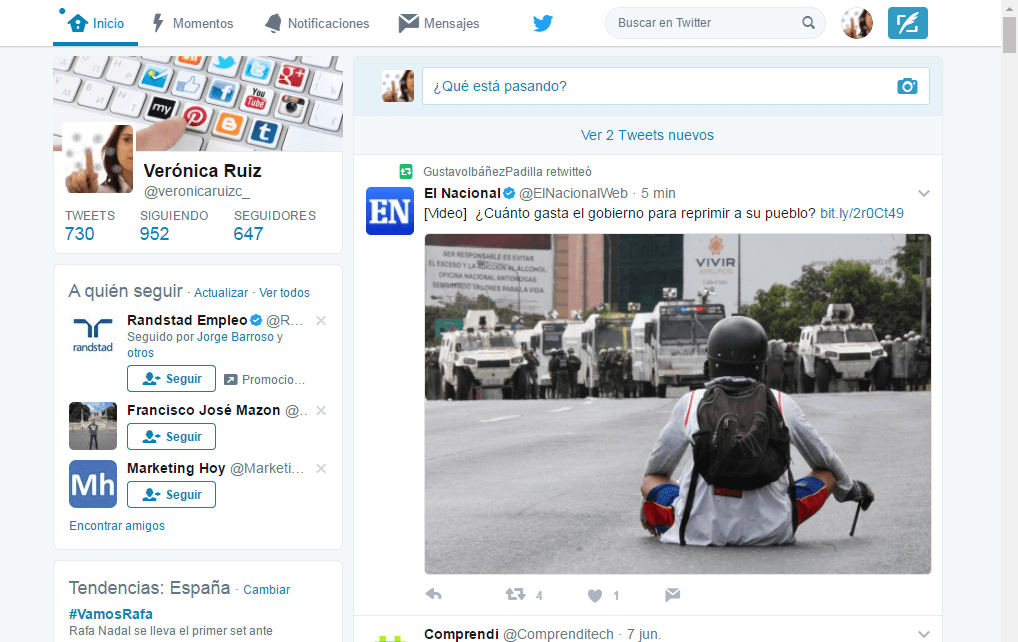
Task: Dismiss the Marketing Hoy suggestion
Action: 321,468
